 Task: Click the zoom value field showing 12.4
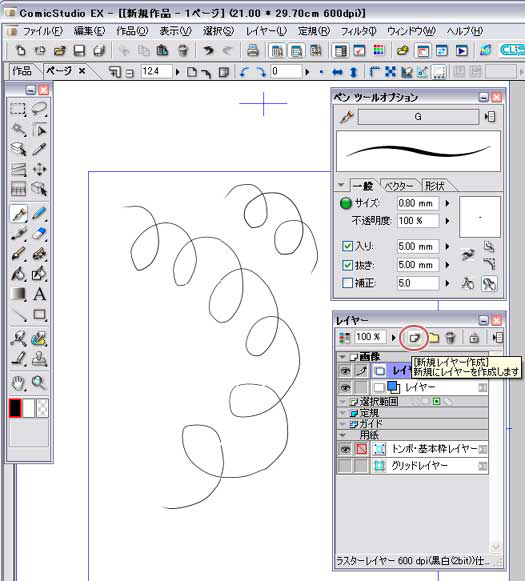(156, 72)
